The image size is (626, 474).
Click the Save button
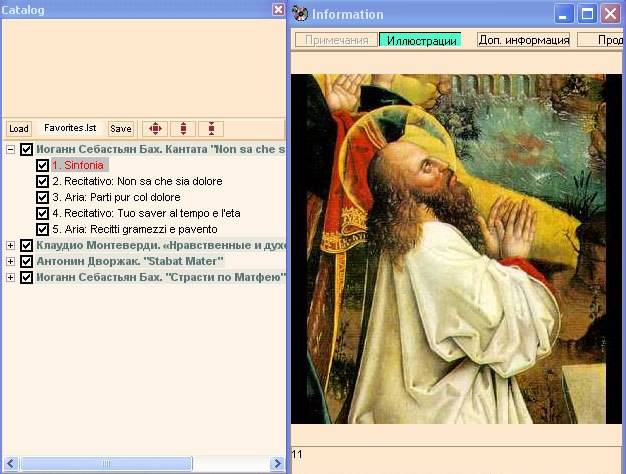pyautogui.click(x=121, y=129)
